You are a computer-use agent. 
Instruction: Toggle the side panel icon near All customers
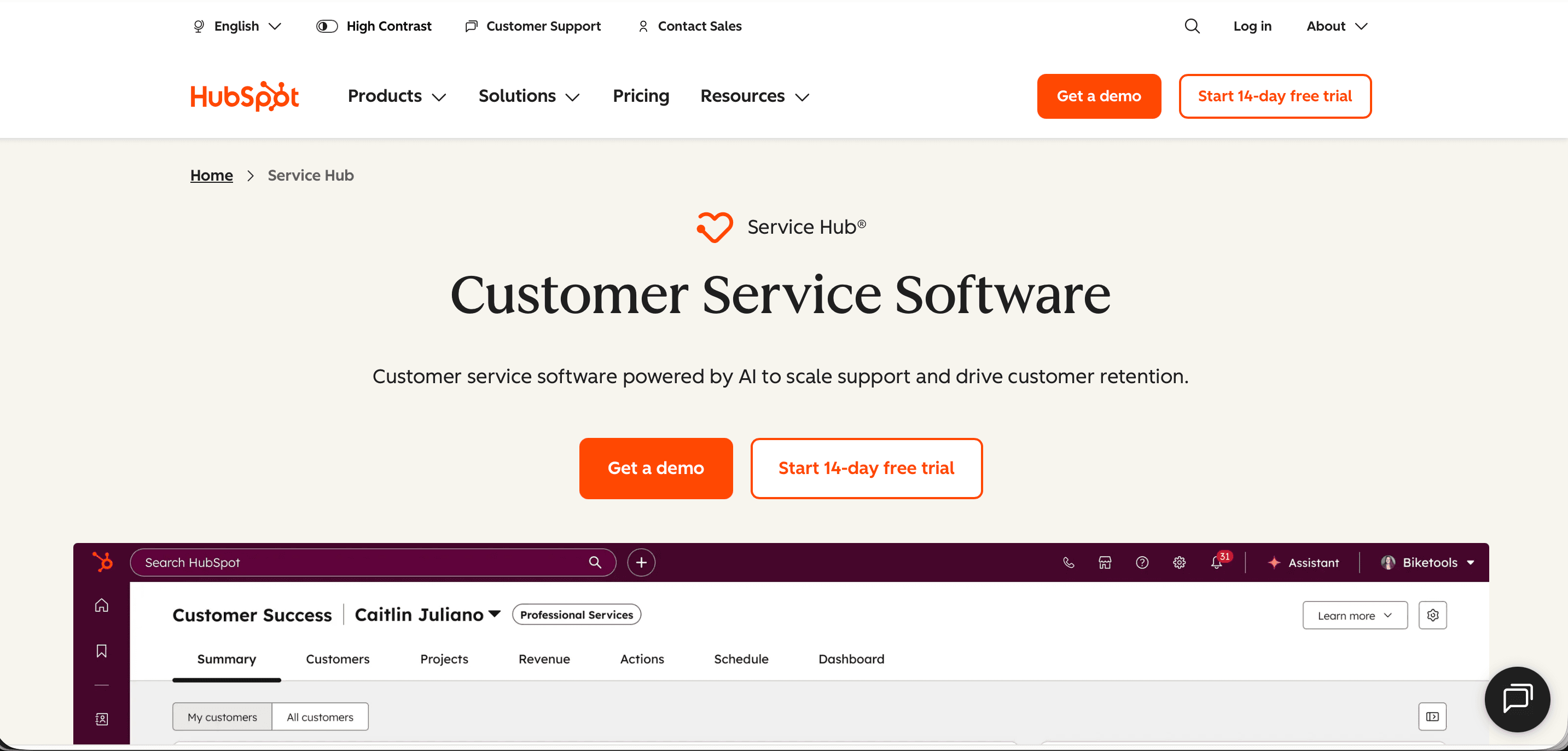(1432, 717)
